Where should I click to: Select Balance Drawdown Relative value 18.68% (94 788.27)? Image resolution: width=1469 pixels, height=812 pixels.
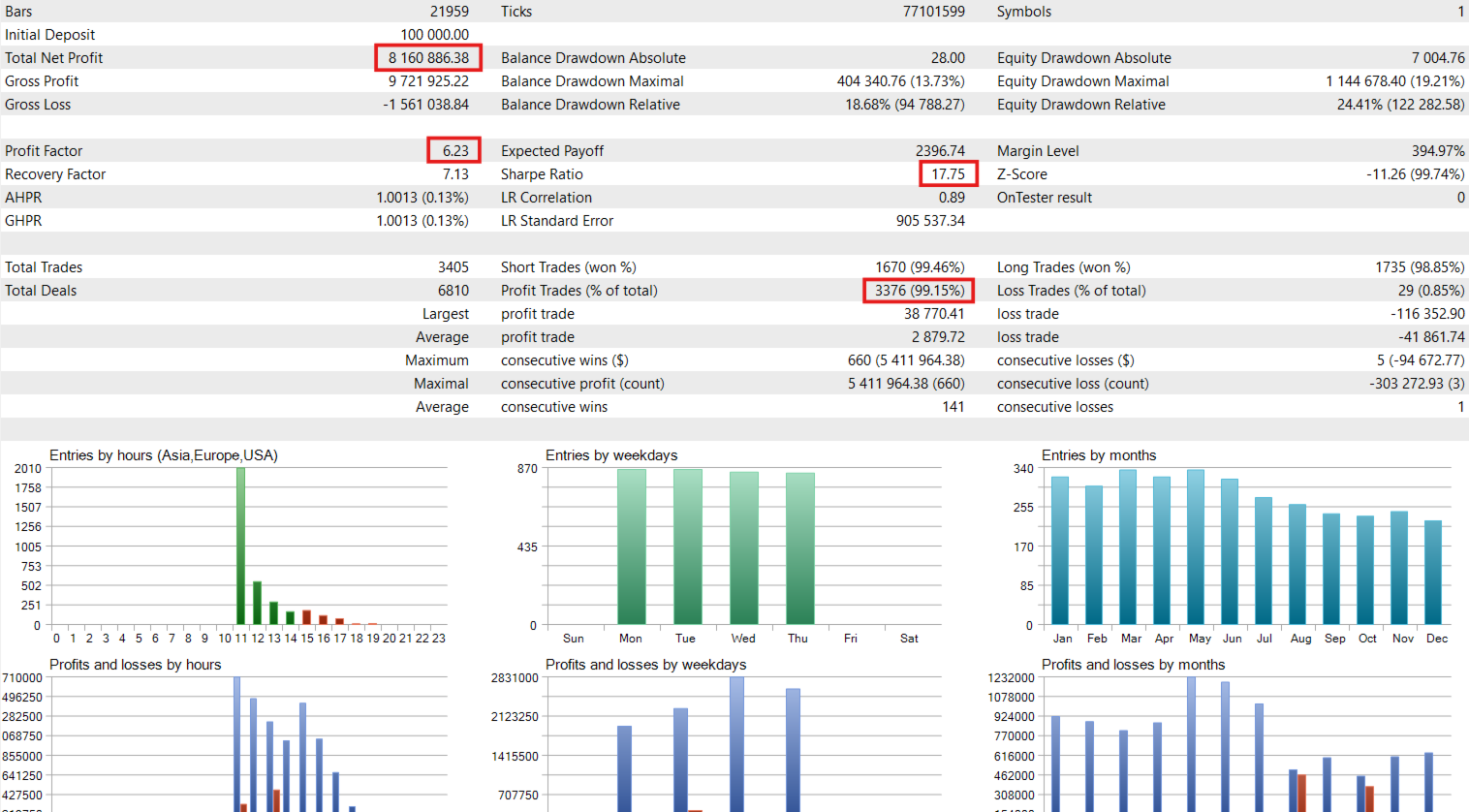[905, 105]
